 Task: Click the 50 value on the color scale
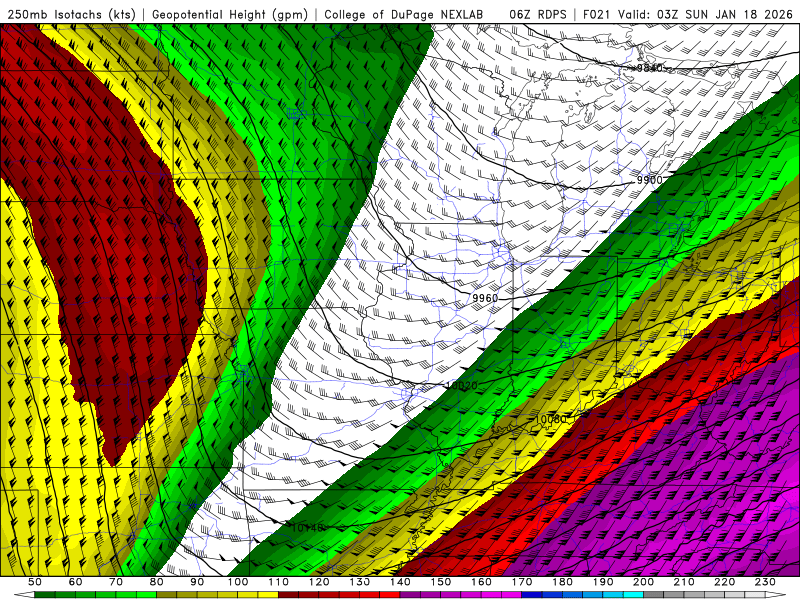pos(35,582)
